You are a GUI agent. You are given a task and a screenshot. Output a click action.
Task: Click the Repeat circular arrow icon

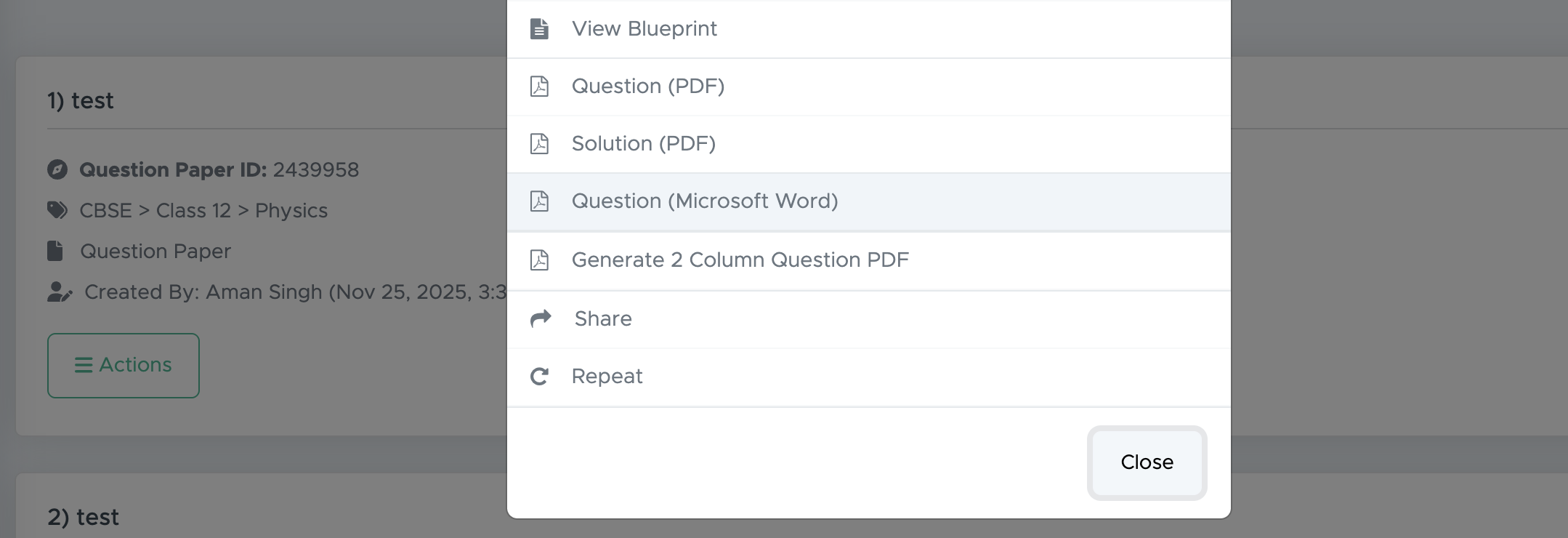[x=539, y=377]
